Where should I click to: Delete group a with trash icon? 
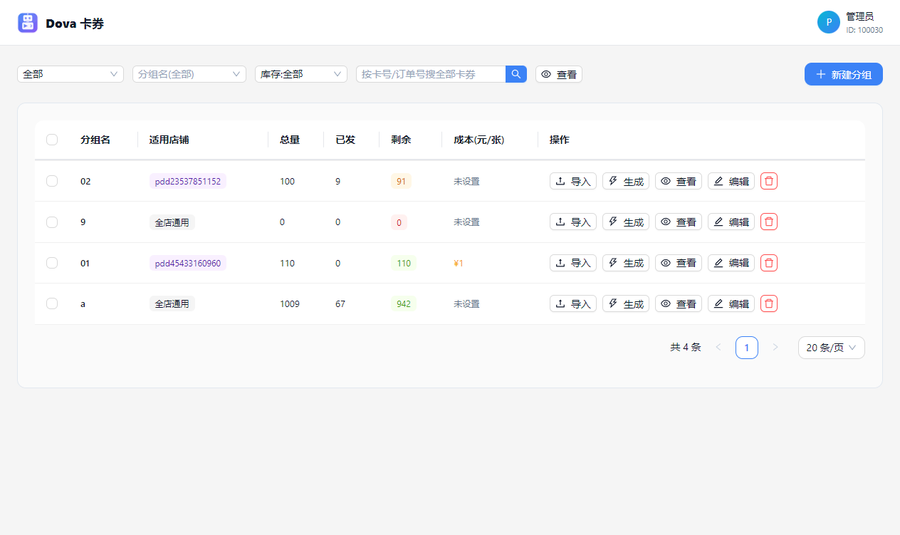(x=769, y=304)
